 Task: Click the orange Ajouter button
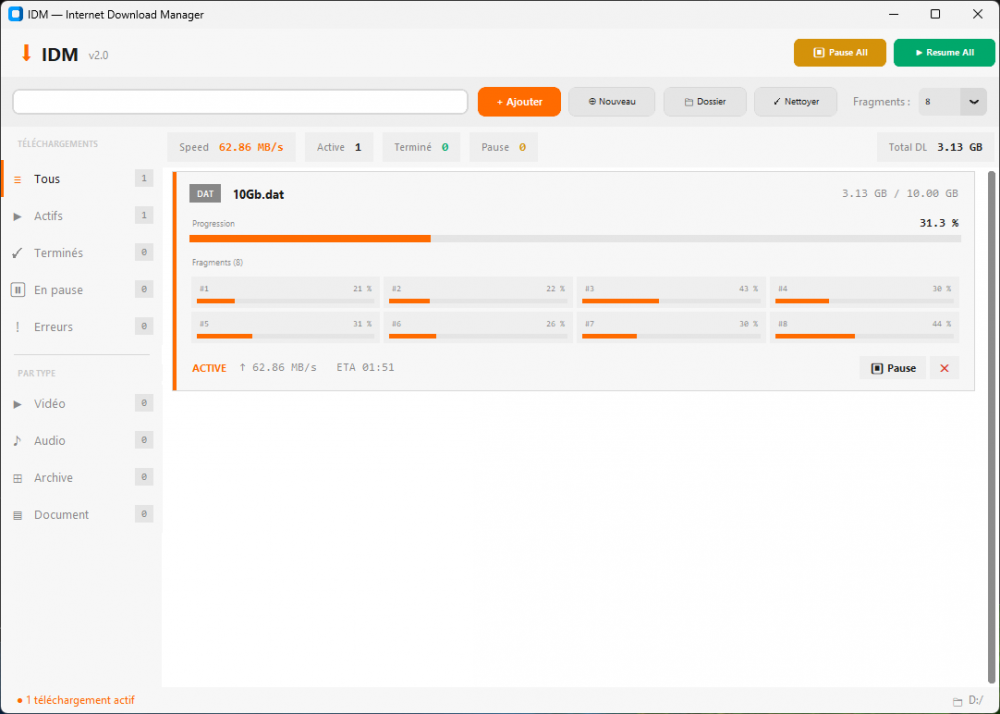[519, 102]
